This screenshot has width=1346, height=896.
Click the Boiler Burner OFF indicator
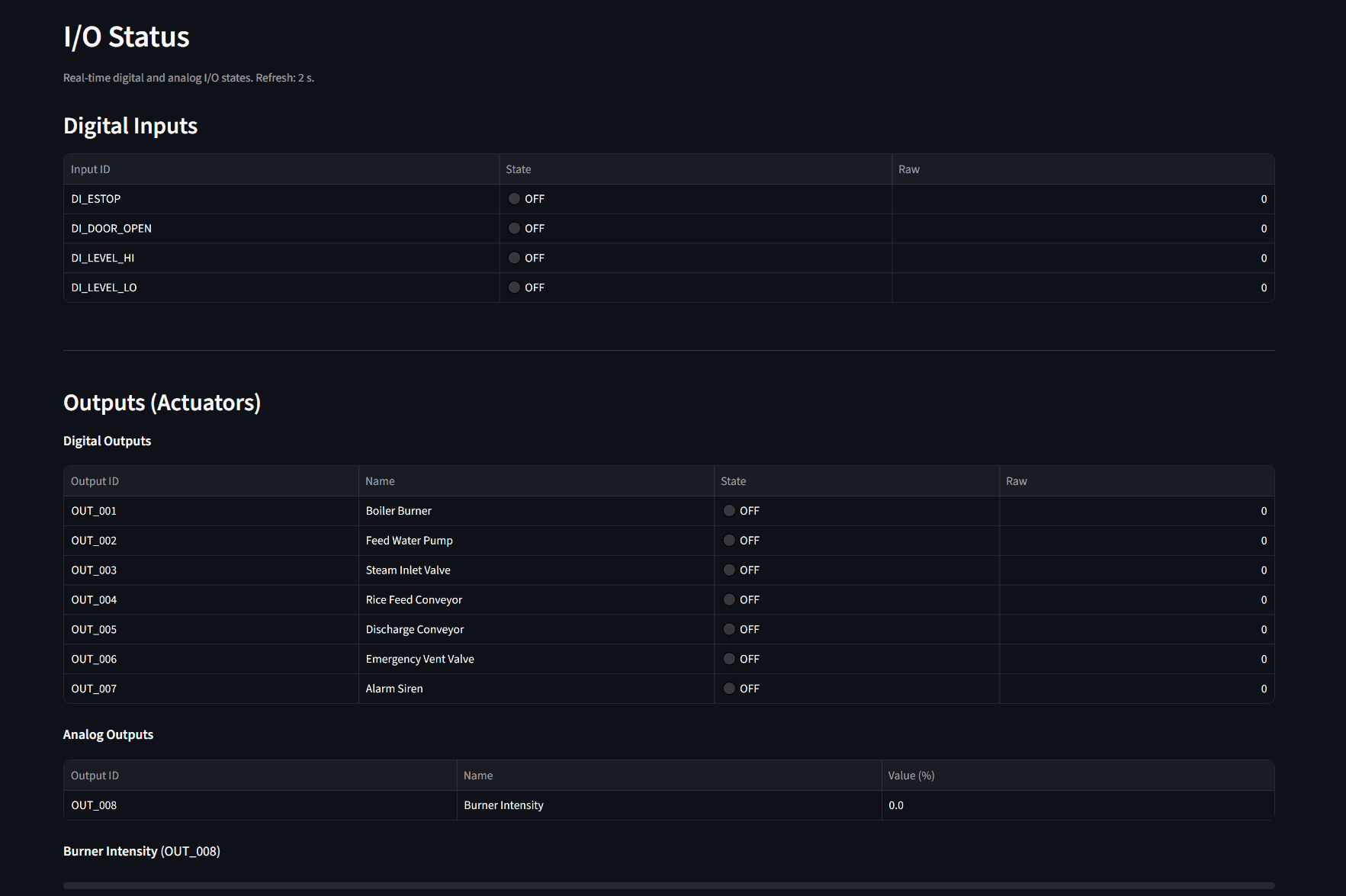pos(729,510)
